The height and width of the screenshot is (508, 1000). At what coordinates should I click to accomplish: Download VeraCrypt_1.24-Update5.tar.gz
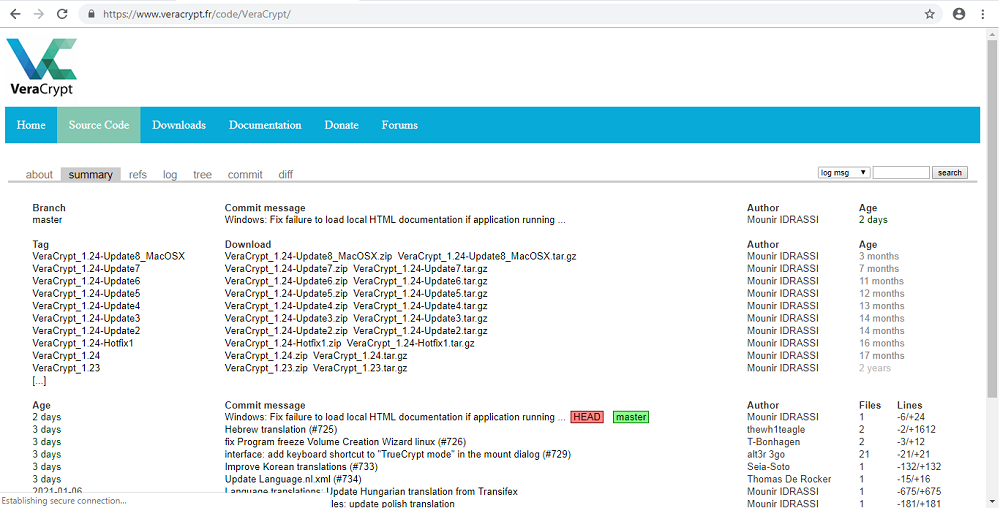pos(420,294)
